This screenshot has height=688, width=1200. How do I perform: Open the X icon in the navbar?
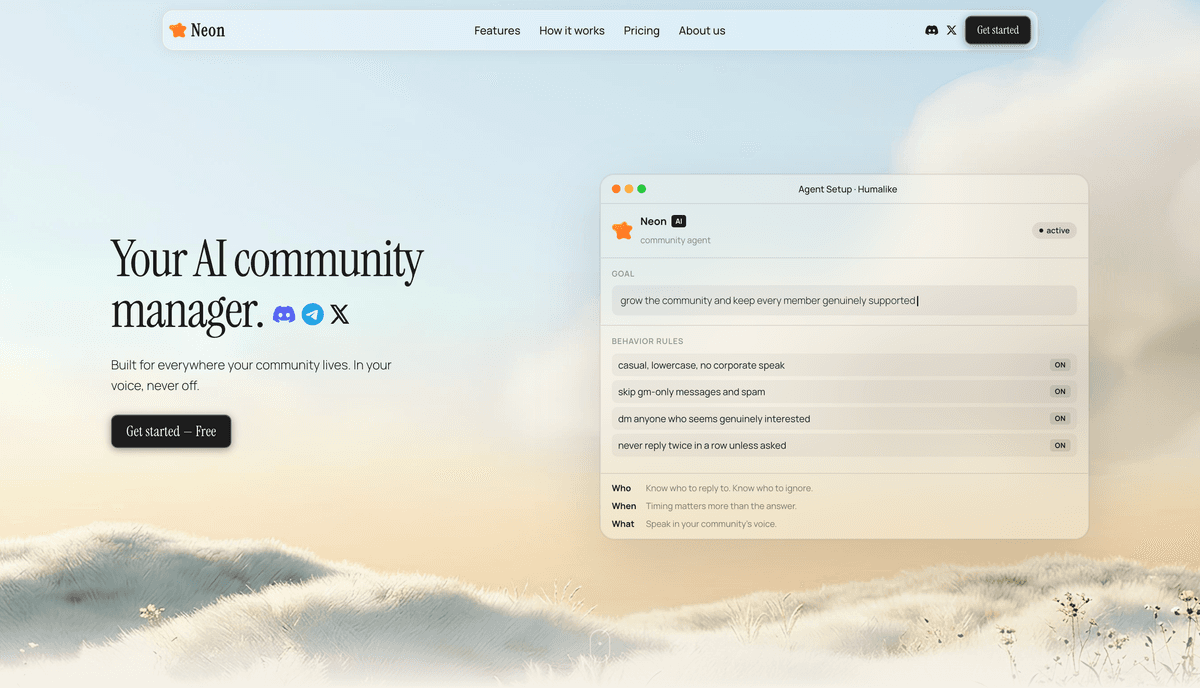click(951, 30)
